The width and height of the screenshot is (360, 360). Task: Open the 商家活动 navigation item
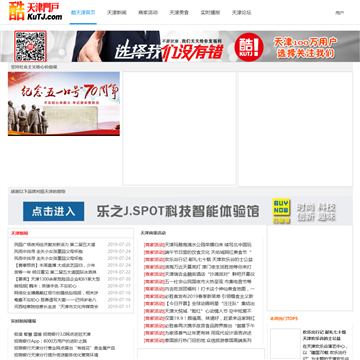[x=148, y=13]
